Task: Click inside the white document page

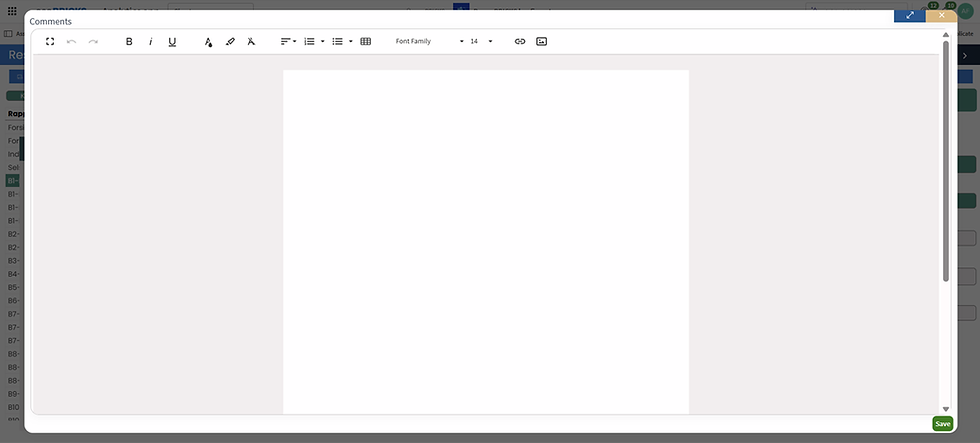Action: pyautogui.click(x=486, y=241)
